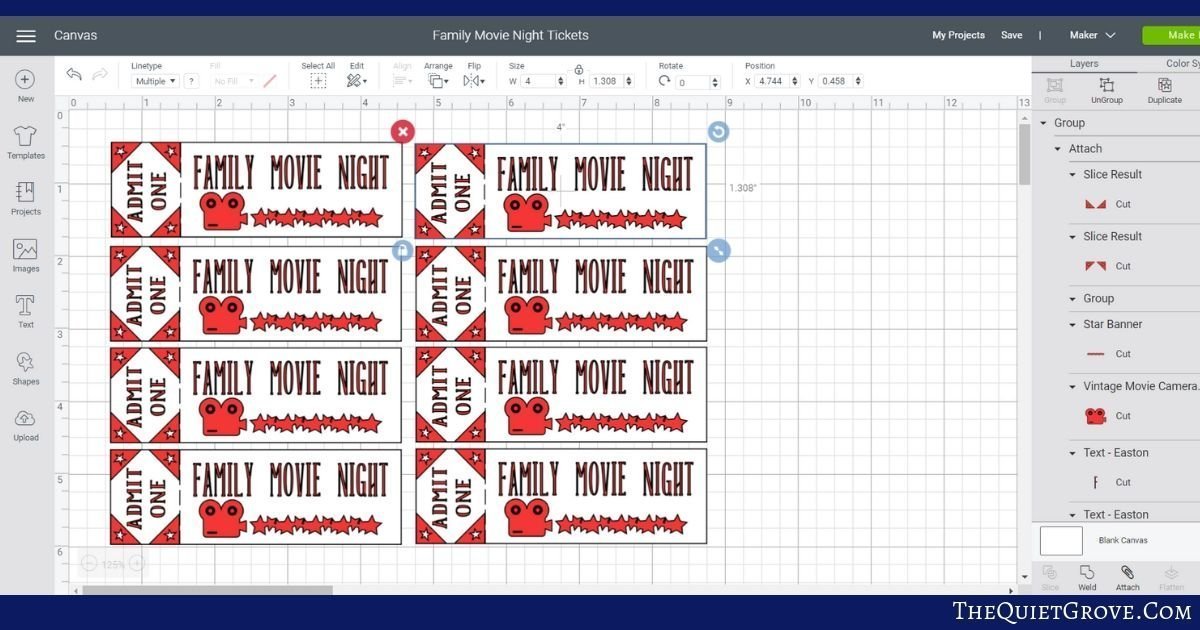Click the 125% zoom level label
This screenshot has width=1200, height=630.
[x=113, y=565]
